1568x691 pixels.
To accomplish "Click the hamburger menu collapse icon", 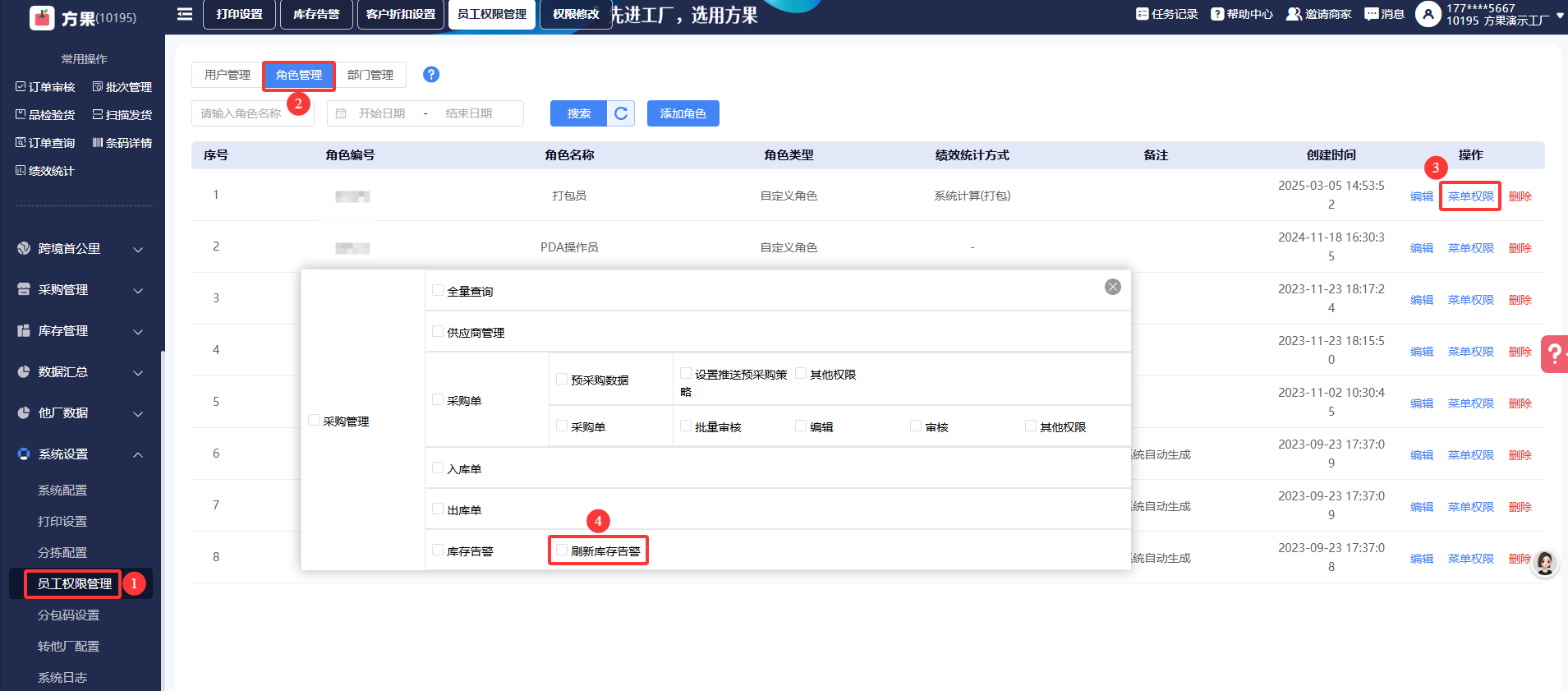I will click(185, 14).
